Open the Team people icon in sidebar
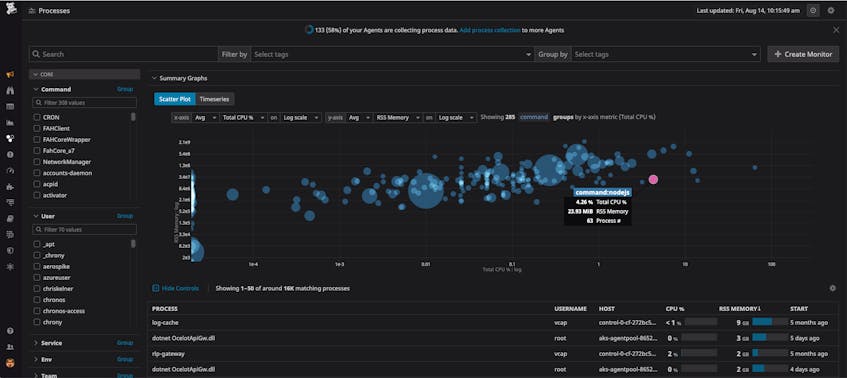Screen dimensions: 847x378 [x=10, y=347]
